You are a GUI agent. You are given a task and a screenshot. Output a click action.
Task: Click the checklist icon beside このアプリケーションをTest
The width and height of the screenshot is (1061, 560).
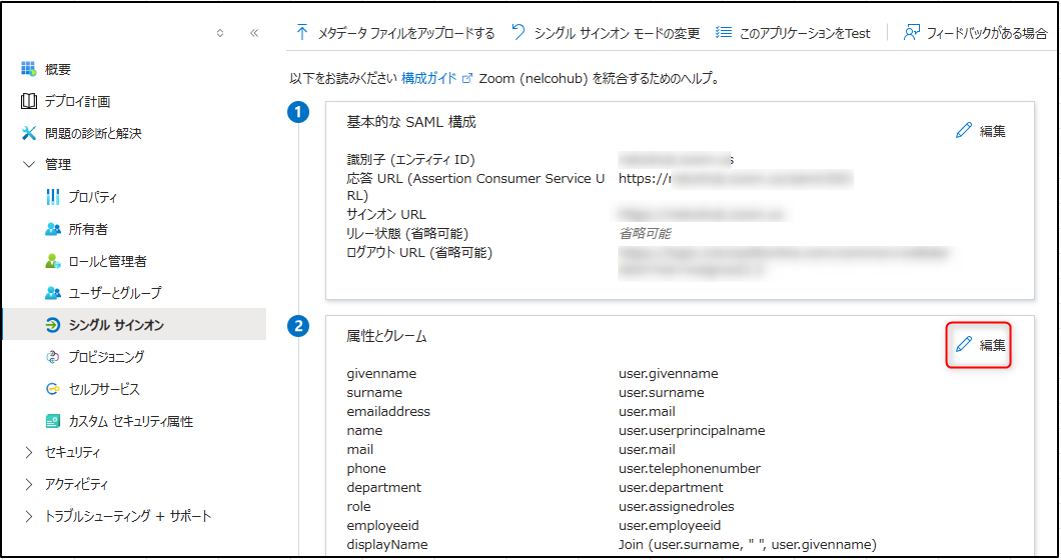[x=724, y=32]
